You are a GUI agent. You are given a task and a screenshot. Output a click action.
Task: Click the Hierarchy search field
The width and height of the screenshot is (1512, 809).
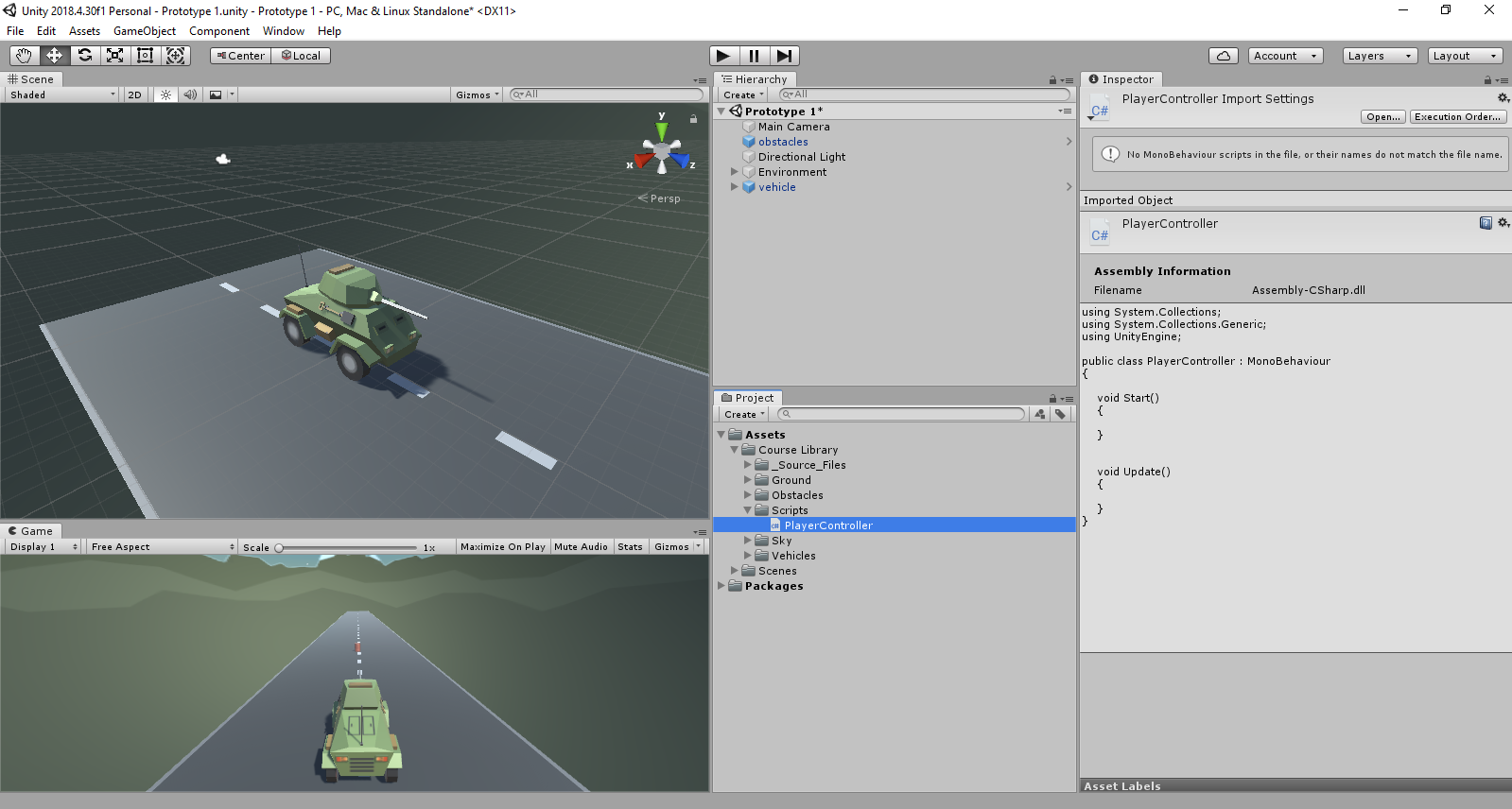(925, 95)
